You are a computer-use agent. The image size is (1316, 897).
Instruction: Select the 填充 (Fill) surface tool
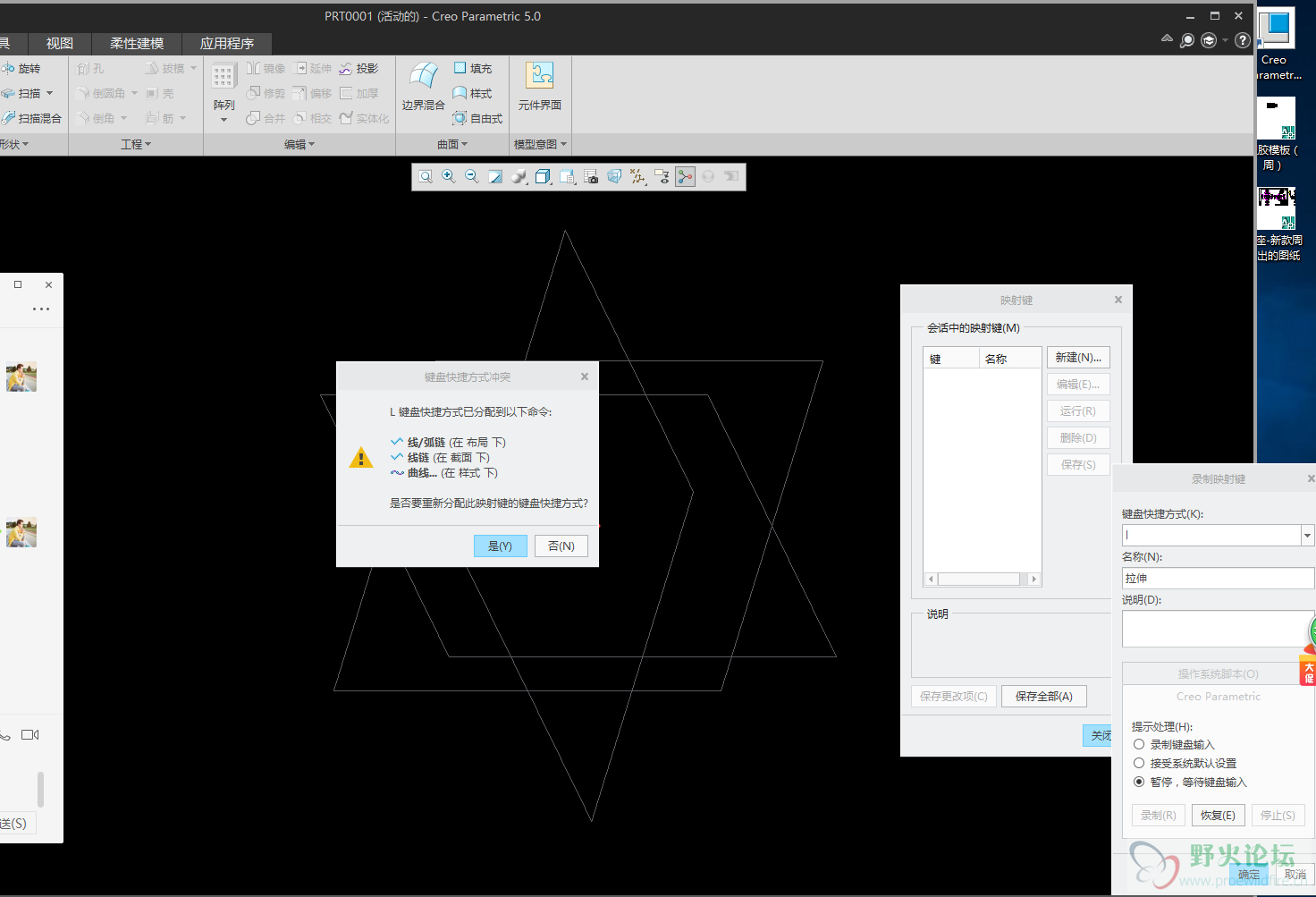(473, 68)
